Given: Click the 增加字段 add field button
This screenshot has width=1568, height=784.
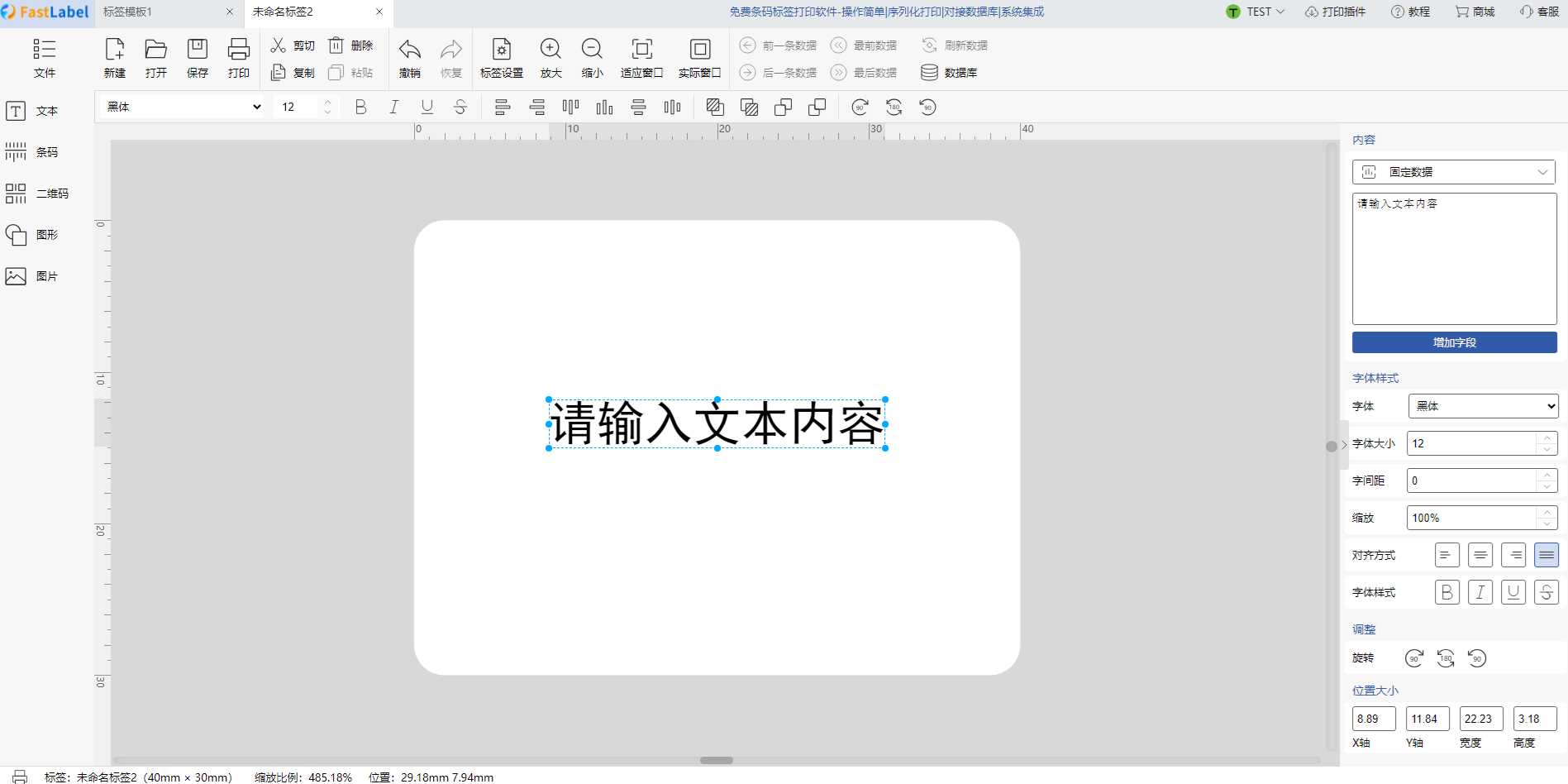Looking at the screenshot, I should pos(1454,342).
